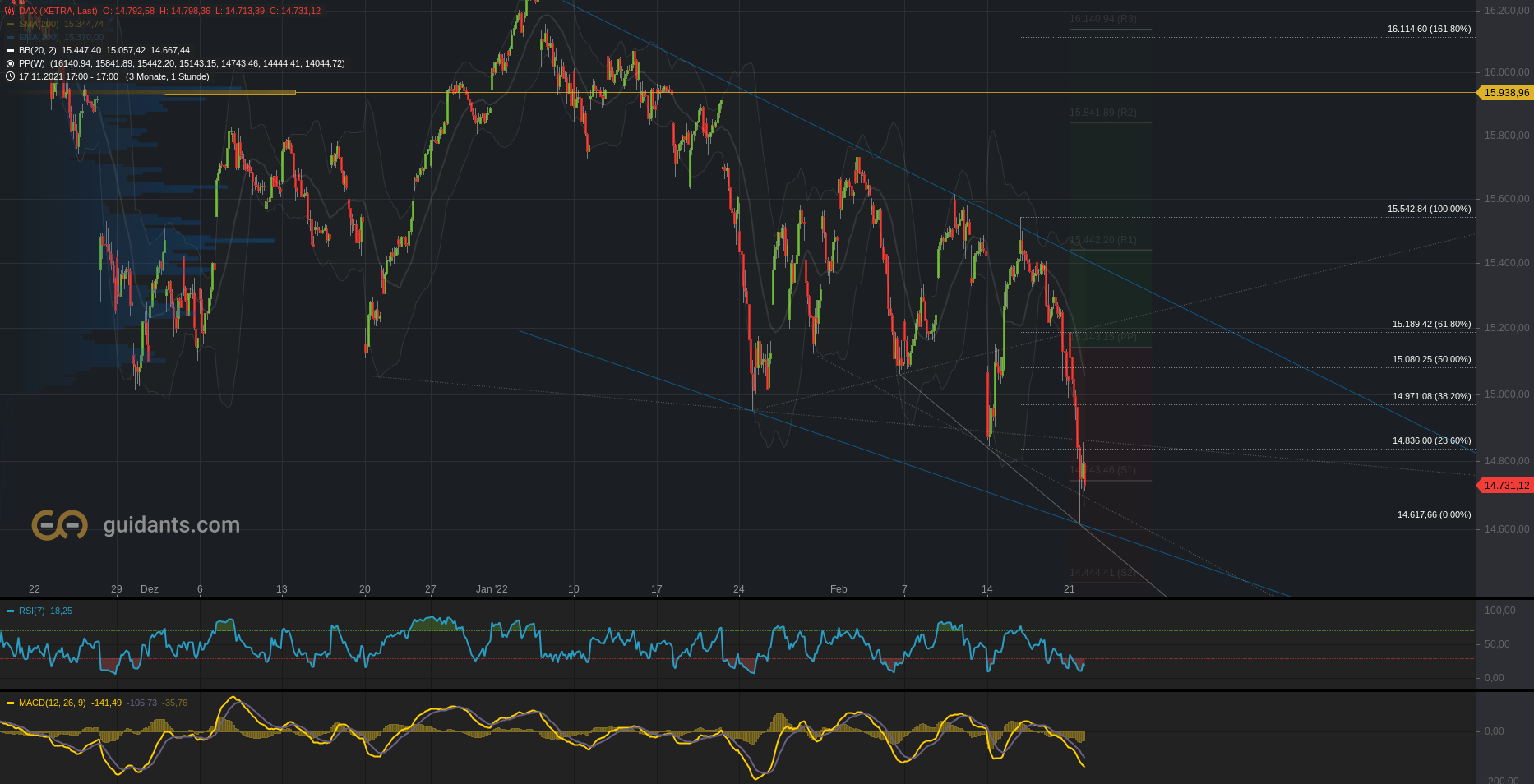Viewport: 1534px width, 784px height.
Task: Click the PP(W) pivot point circle icon
Action: coord(11,63)
